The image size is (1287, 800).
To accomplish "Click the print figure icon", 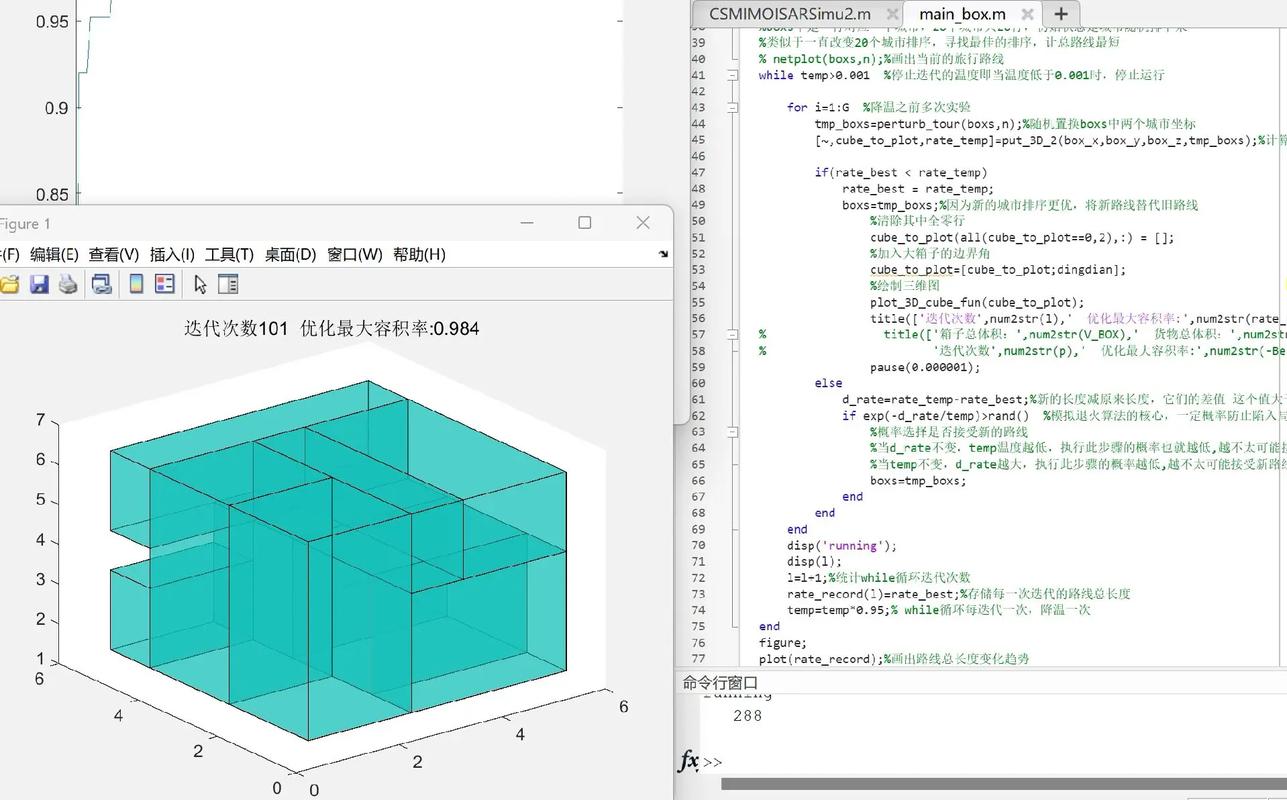I will click(68, 284).
